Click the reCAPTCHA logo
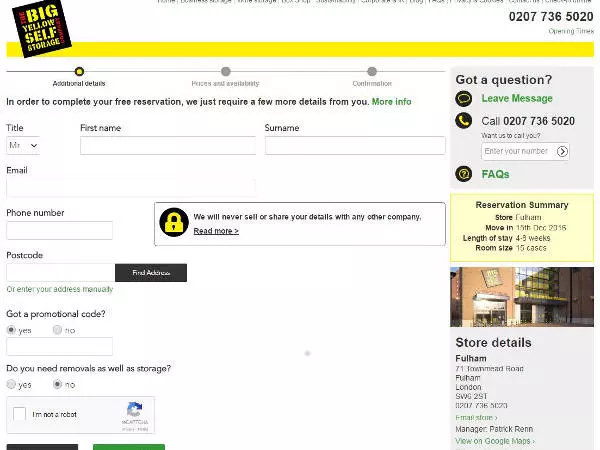600x450 pixels. (134, 411)
